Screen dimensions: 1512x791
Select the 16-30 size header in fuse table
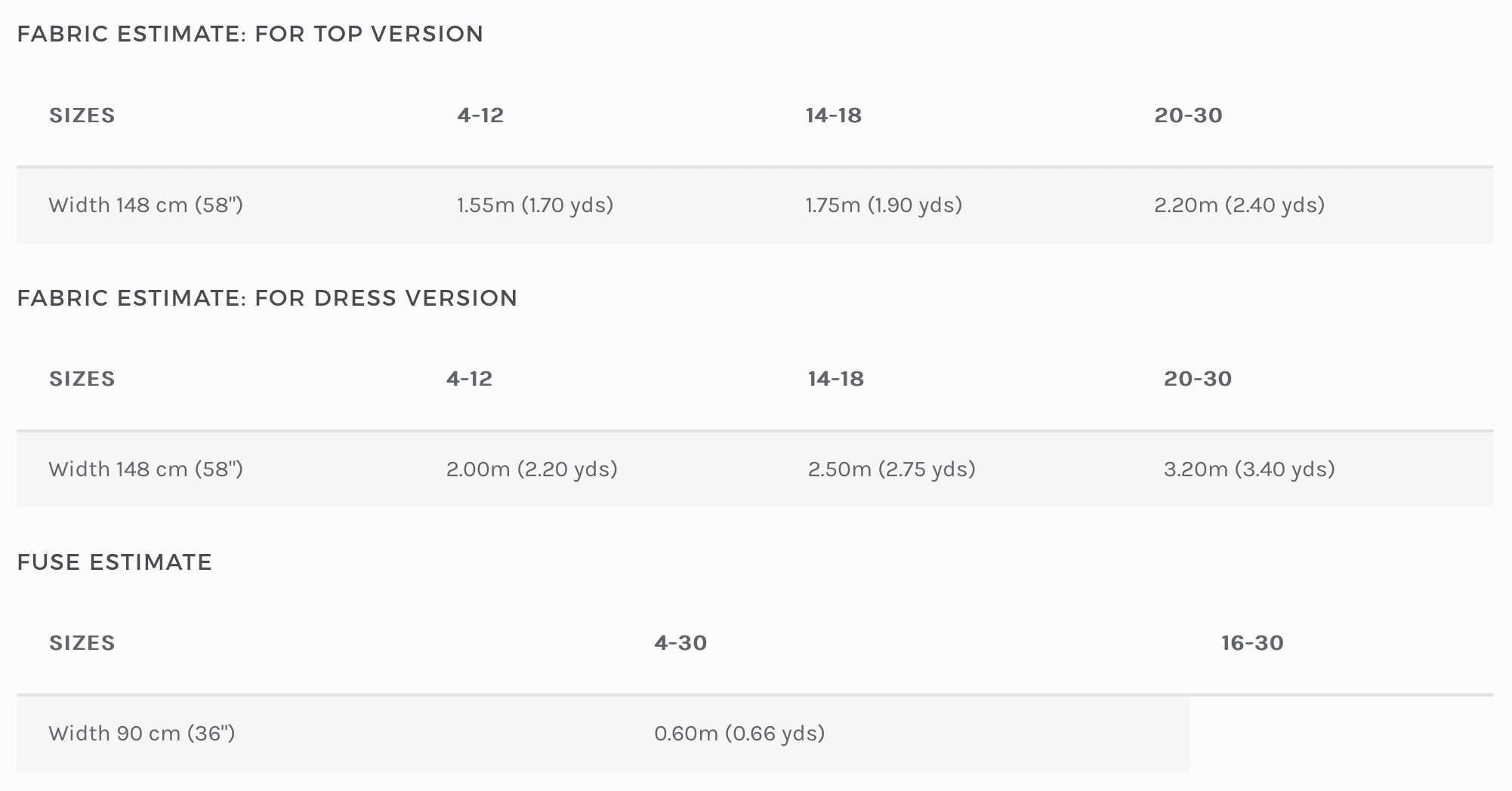tap(1252, 643)
